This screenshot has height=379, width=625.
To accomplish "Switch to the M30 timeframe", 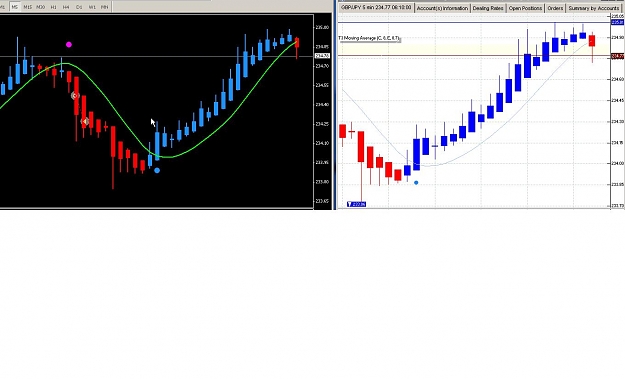I will 41,7.
